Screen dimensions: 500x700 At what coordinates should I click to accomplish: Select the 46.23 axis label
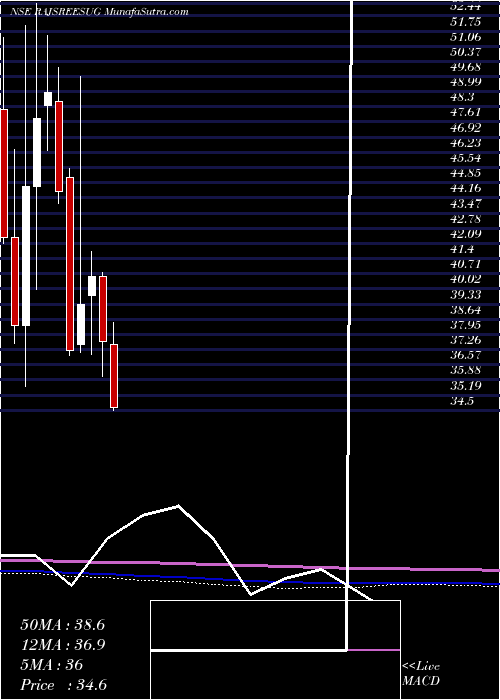[466, 143]
